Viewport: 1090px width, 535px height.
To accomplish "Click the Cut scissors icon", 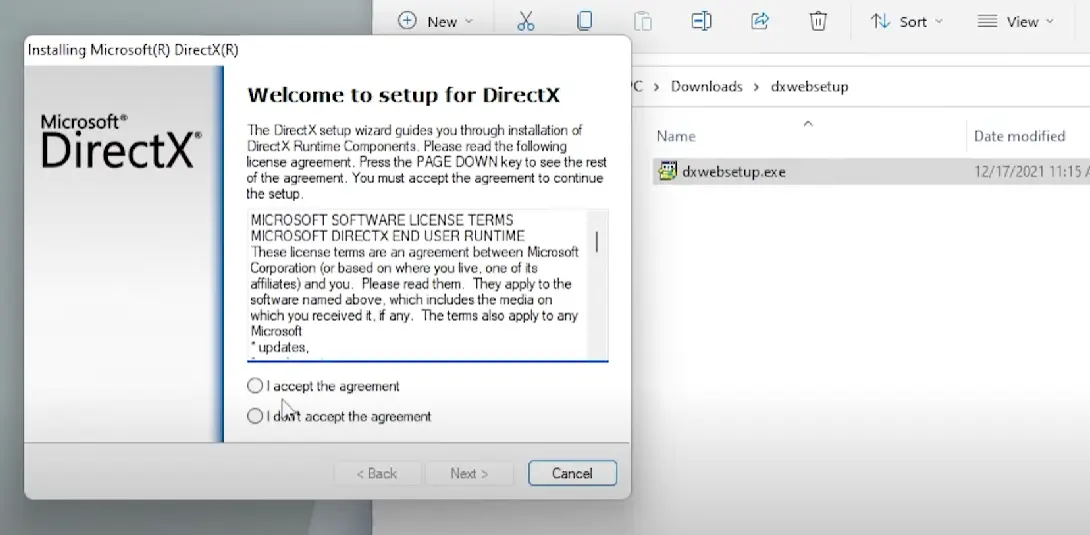I will pos(526,21).
